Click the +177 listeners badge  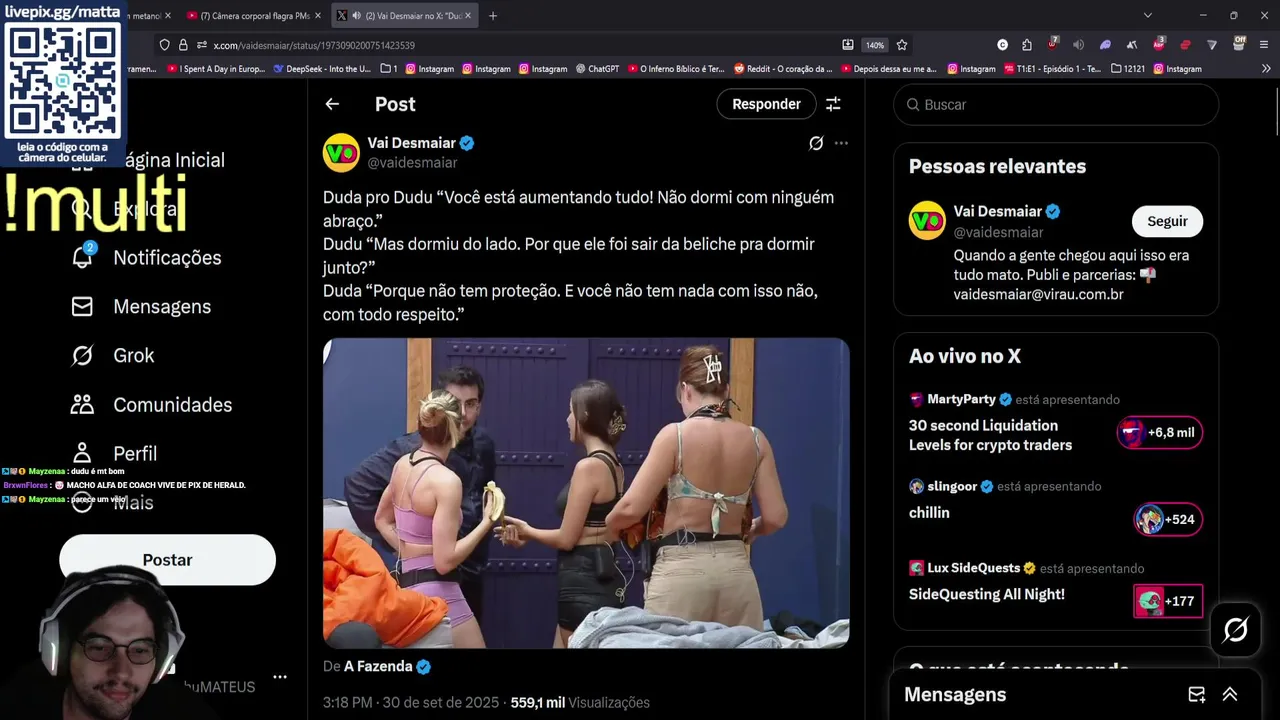click(1167, 601)
